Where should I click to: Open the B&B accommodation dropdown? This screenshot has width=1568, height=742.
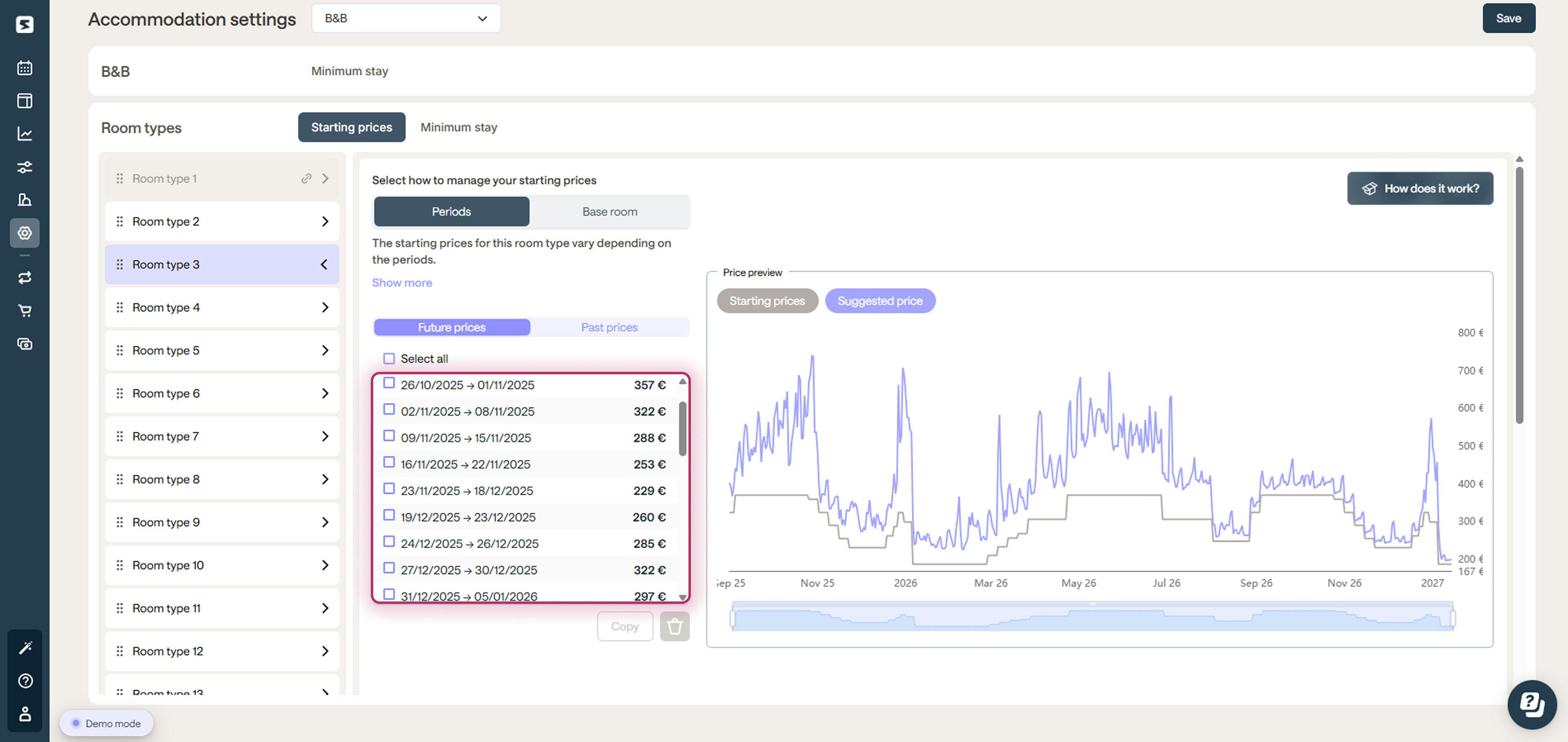[x=406, y=18]
